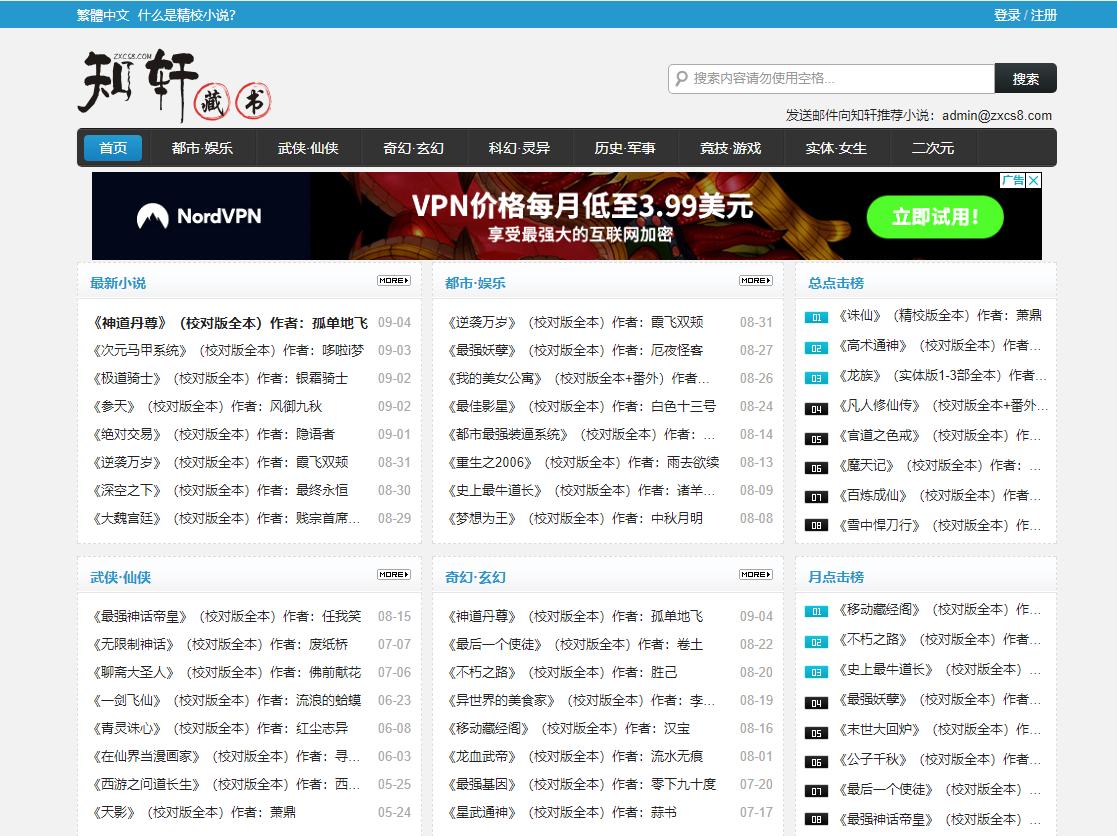Close the NordVPN ad banner
Screen dimensions: 1117x836
click(1034, 180)
